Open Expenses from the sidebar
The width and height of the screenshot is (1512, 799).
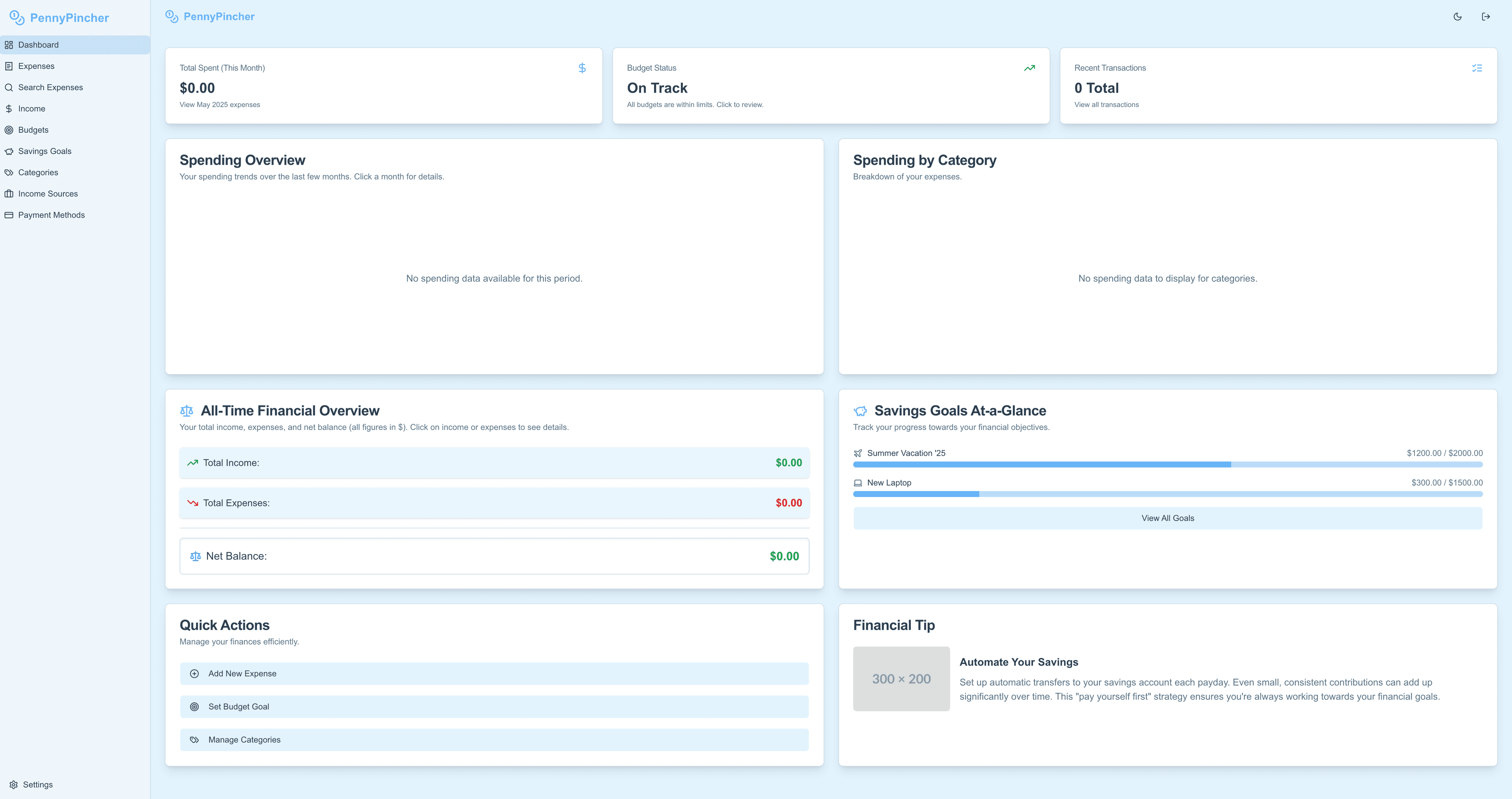click(x=36, y=66)
